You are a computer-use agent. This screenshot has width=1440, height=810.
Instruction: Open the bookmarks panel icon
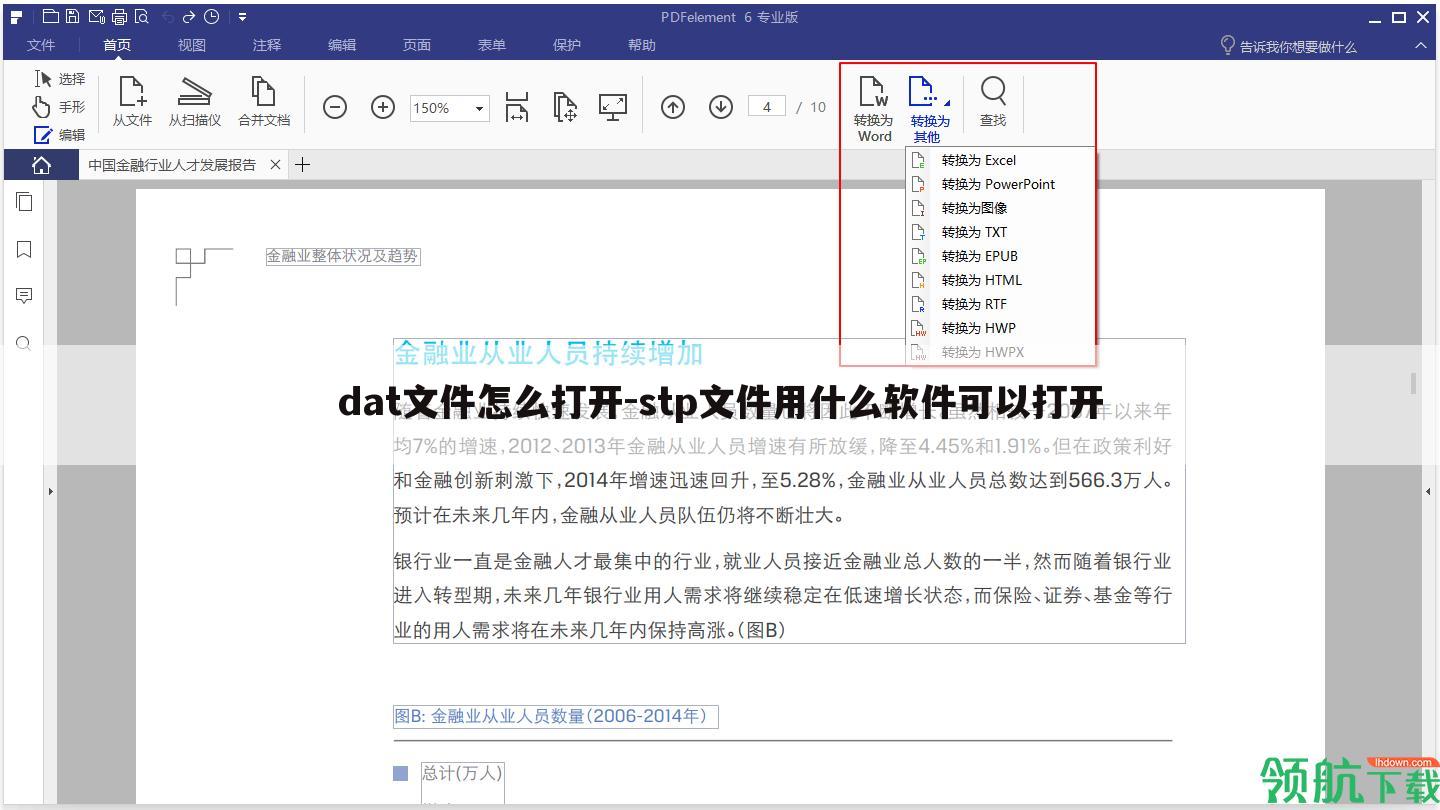[x=24, y=249]
